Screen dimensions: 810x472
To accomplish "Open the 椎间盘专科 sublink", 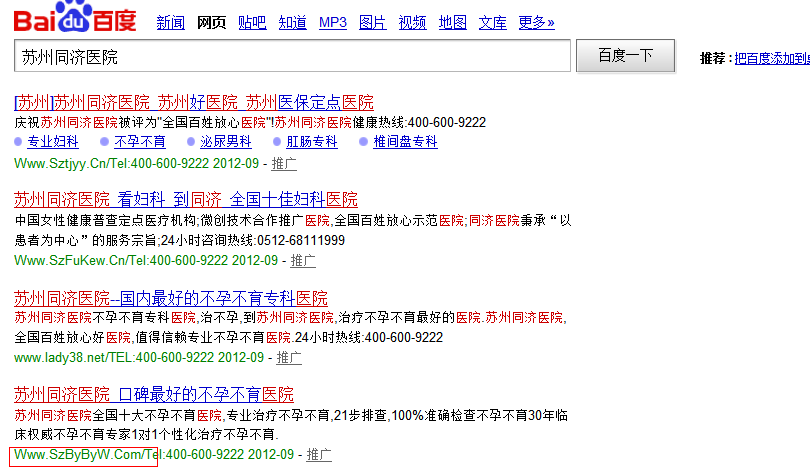I will tap(406, 141).
